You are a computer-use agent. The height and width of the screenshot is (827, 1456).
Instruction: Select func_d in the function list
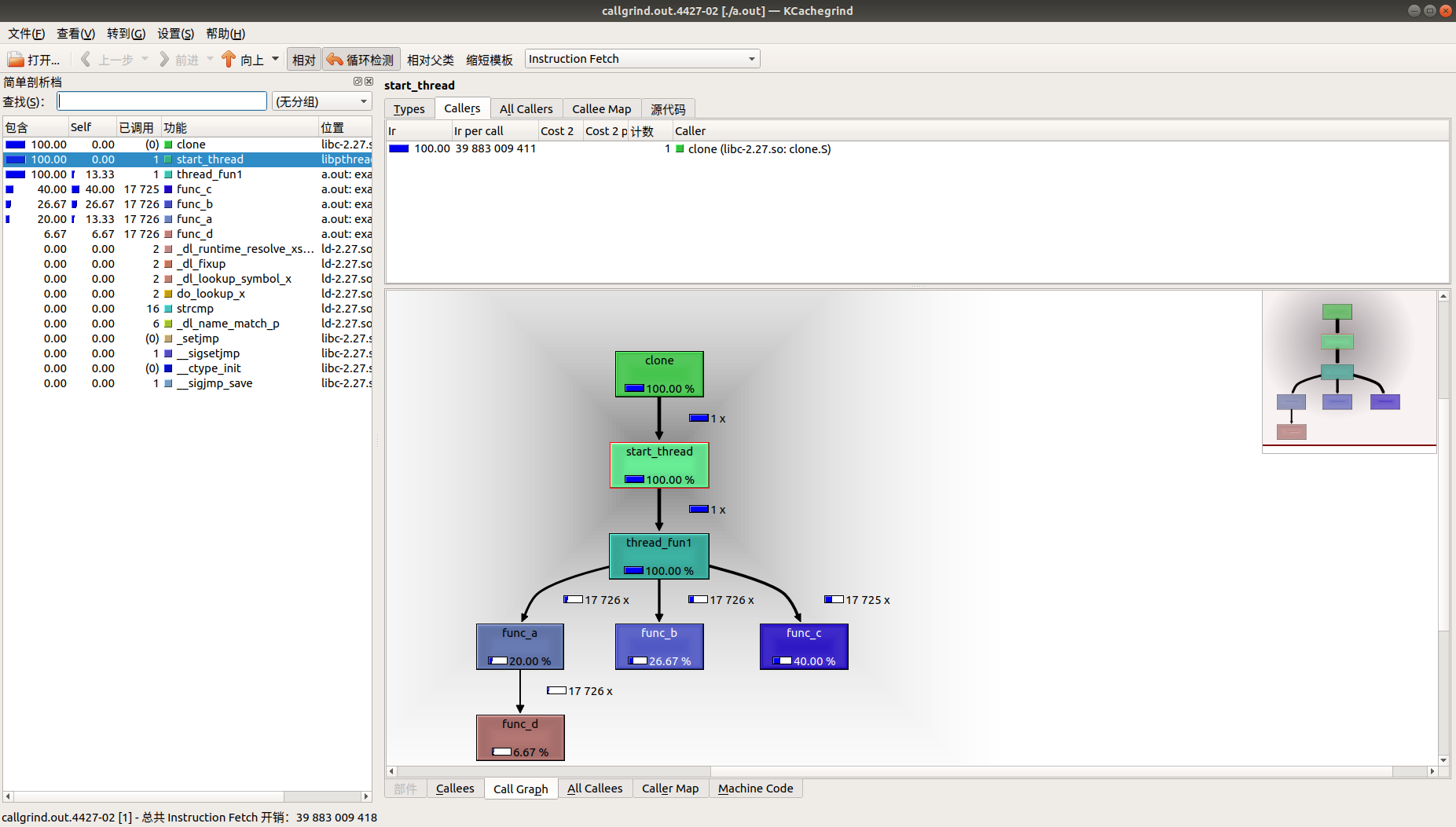point(187,234)
